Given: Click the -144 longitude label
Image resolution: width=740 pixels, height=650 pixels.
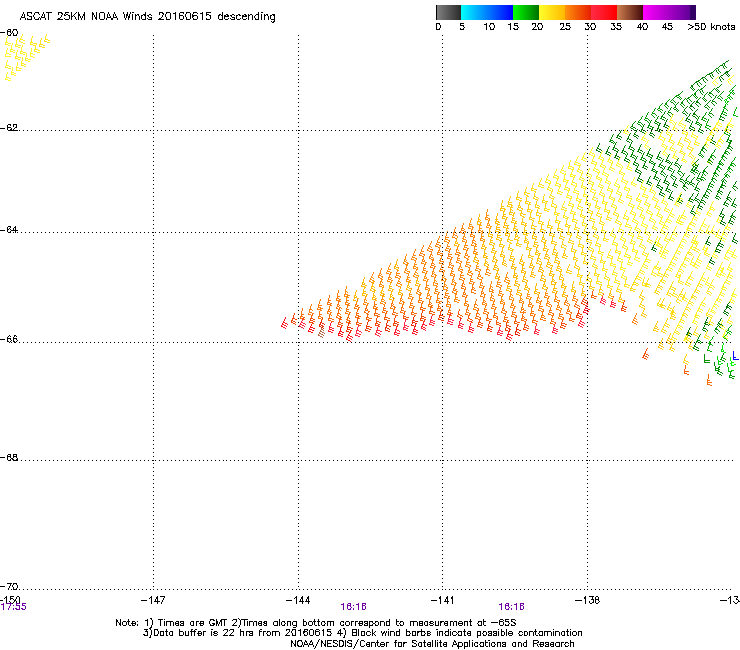Looking at the screenshot, I should [298, 599].
